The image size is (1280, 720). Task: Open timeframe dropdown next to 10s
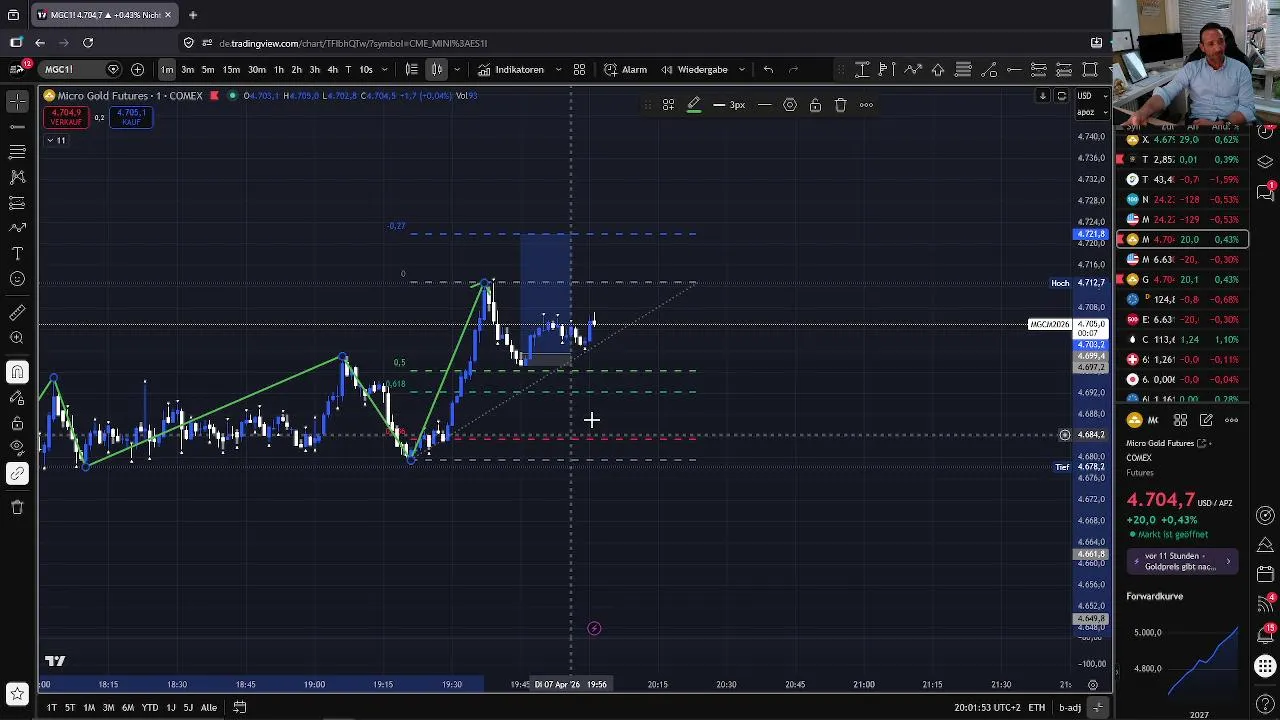tap(385, 69)
